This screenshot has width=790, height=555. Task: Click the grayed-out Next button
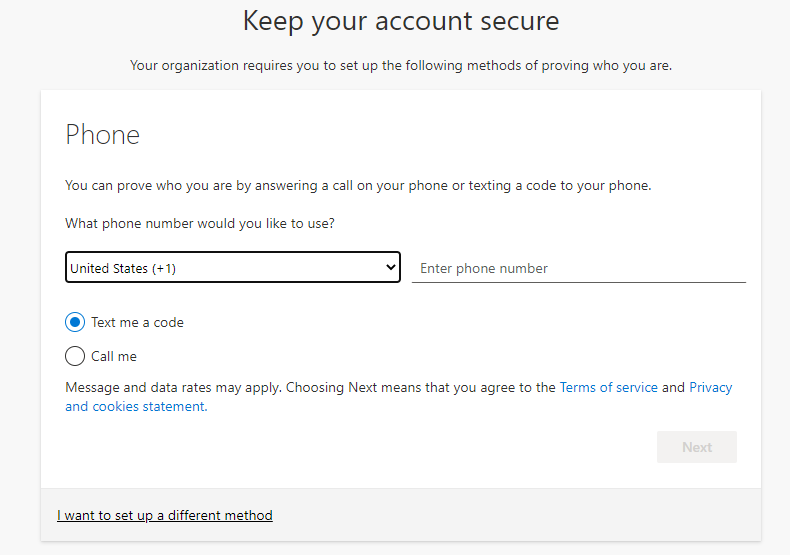point(697,447)
